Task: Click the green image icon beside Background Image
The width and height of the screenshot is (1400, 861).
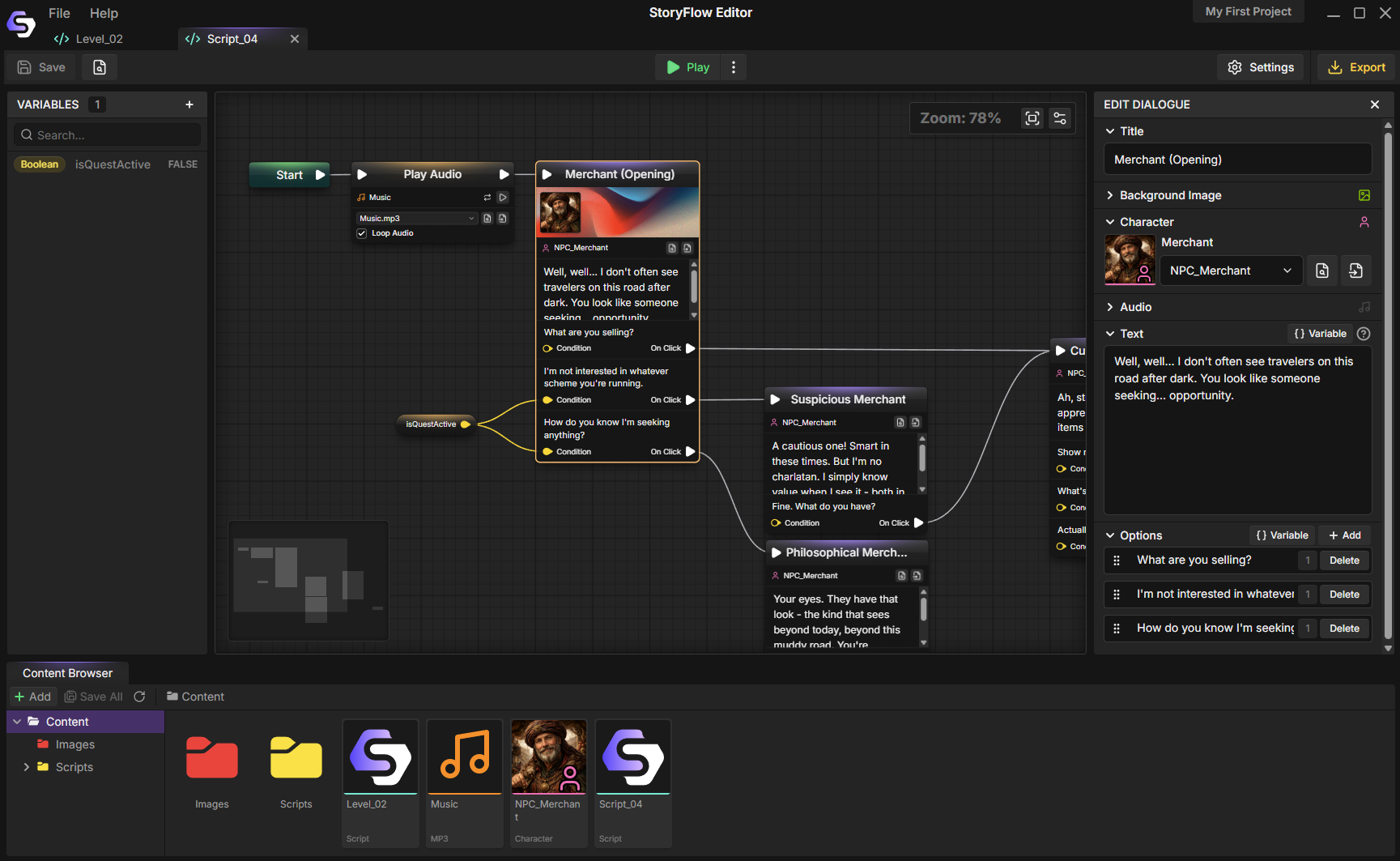Action: [1364, 194]
